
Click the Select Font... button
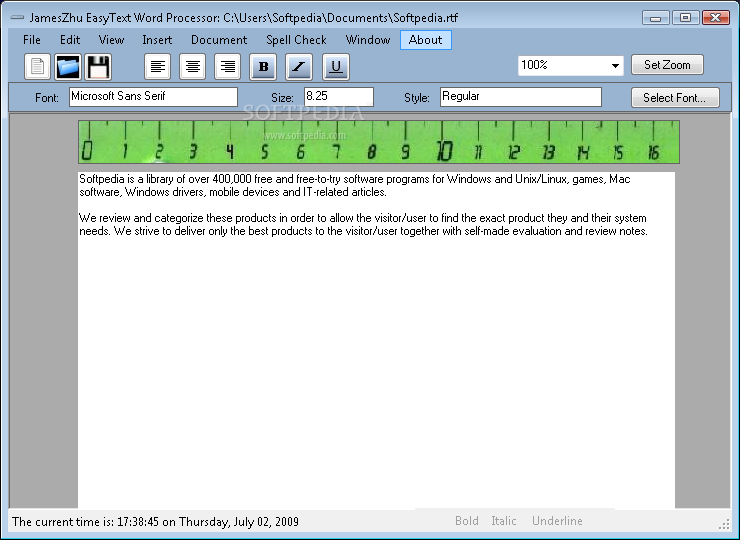point(675,98)
